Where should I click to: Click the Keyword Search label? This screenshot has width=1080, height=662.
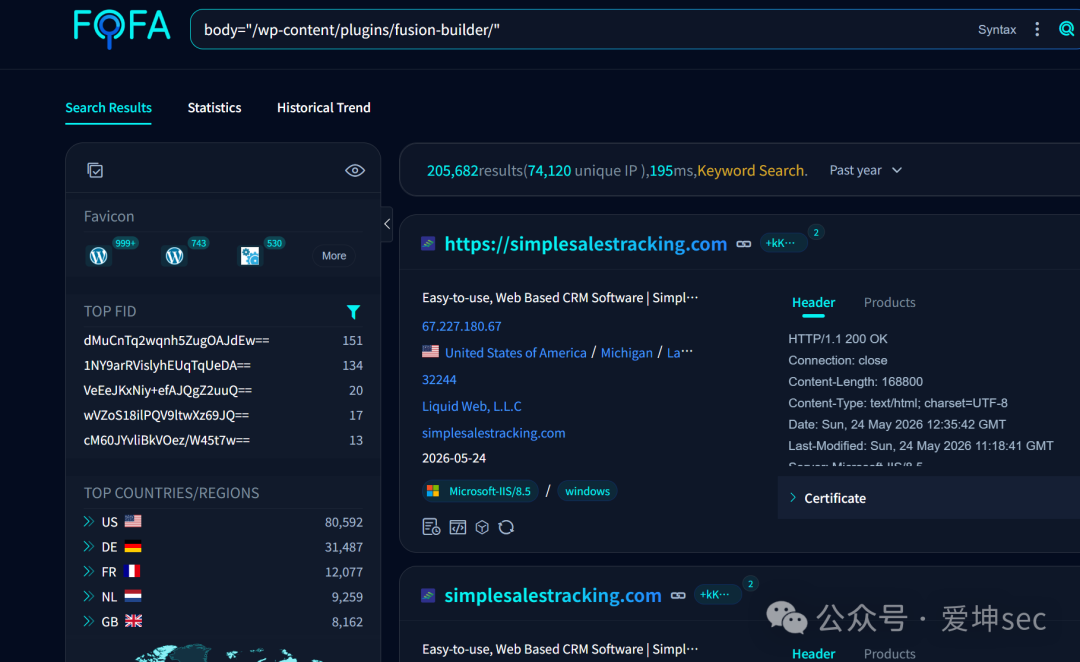click(751, 170)
